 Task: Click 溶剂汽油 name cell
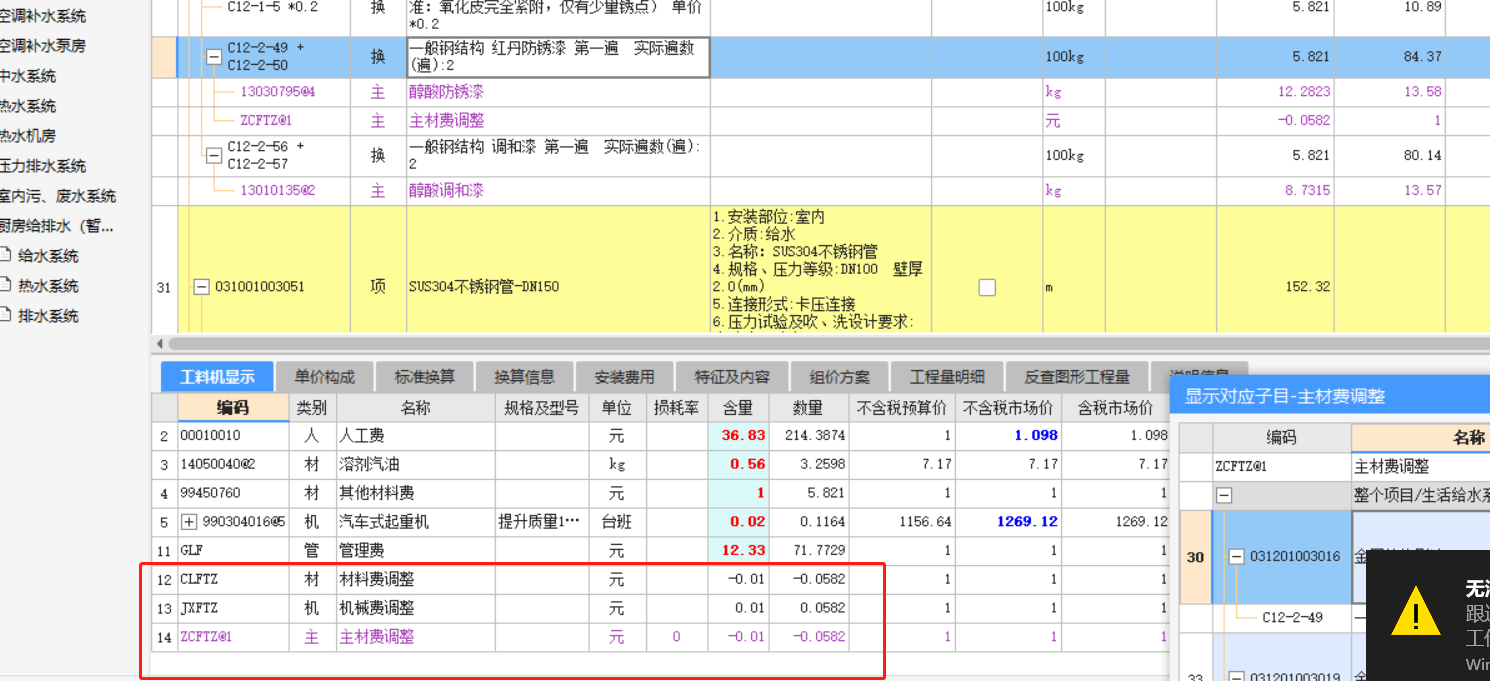point(416,464)
